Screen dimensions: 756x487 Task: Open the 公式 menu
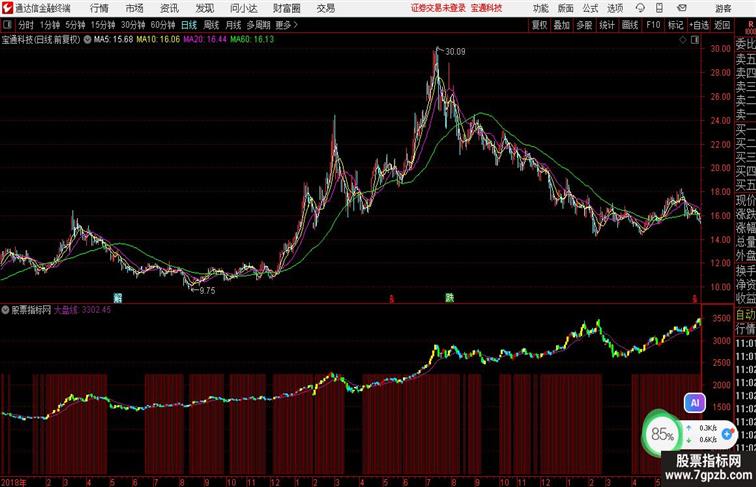pos(590,8)
